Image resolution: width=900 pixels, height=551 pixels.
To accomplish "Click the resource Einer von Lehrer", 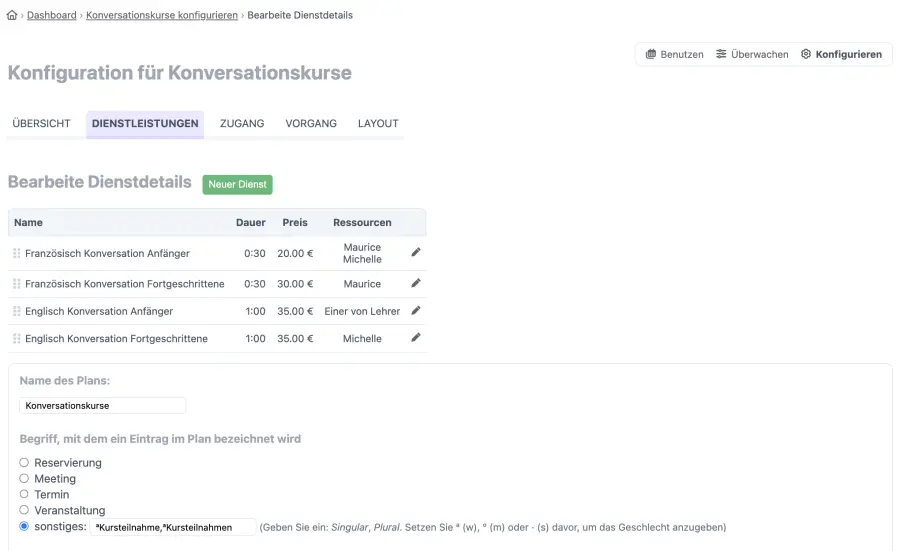I will point(362,311).
